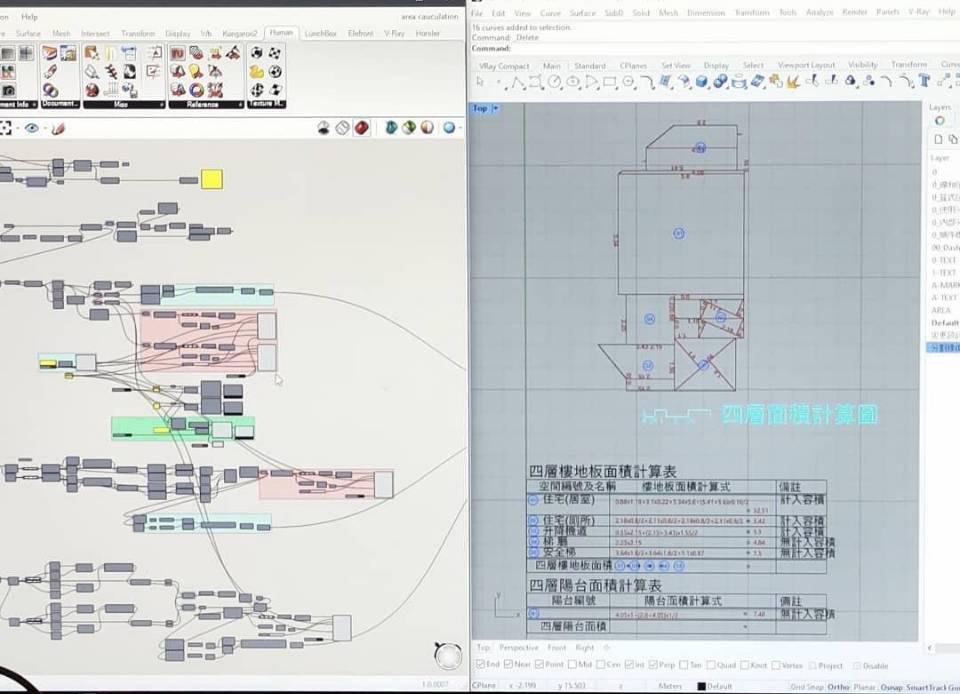Toggle Grid Snap in Rhino status bar
Image resolution: width=960 pixels, height=694 pixels.
click(807, 687)
